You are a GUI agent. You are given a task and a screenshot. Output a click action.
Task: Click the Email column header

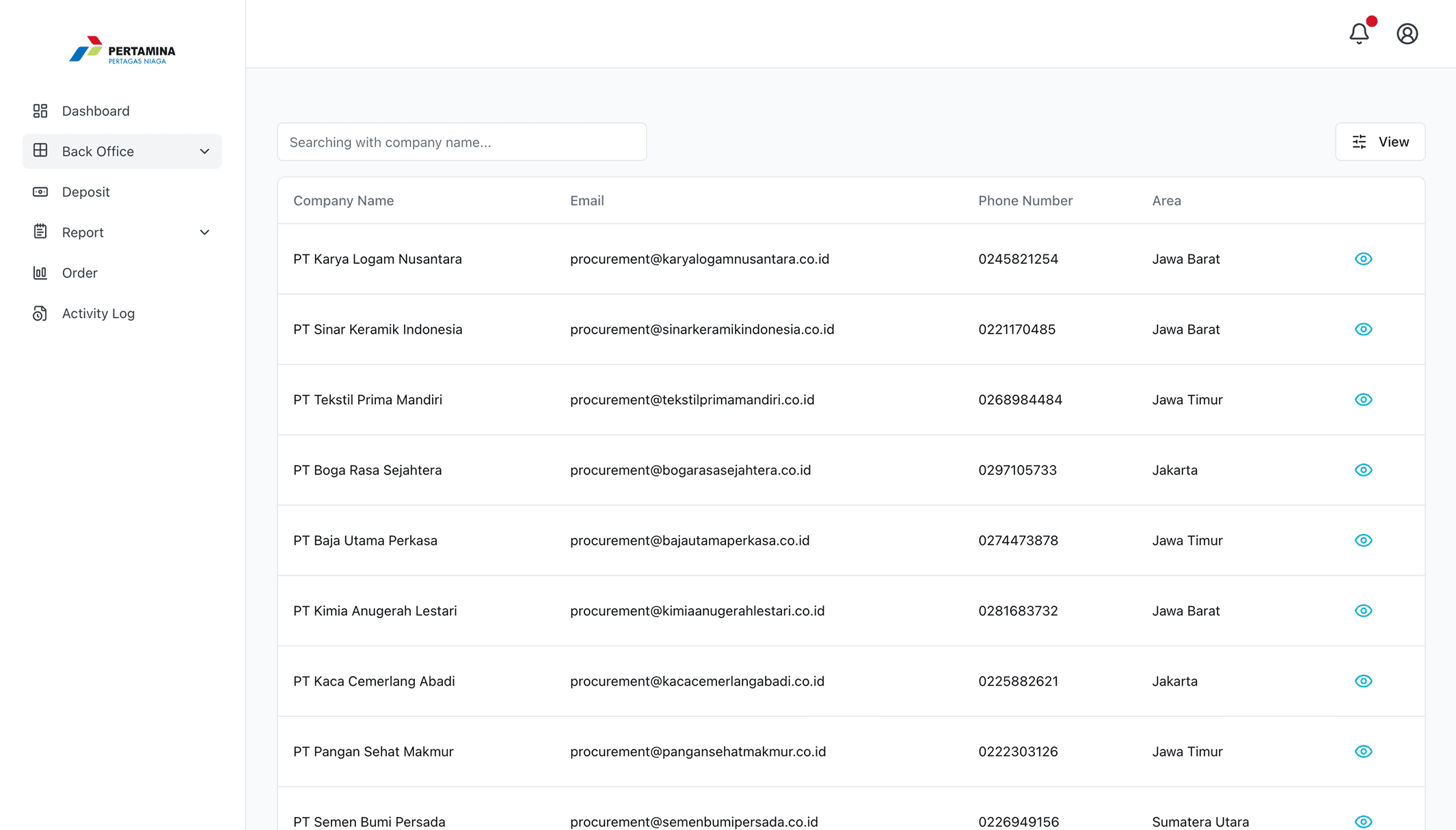587,200
